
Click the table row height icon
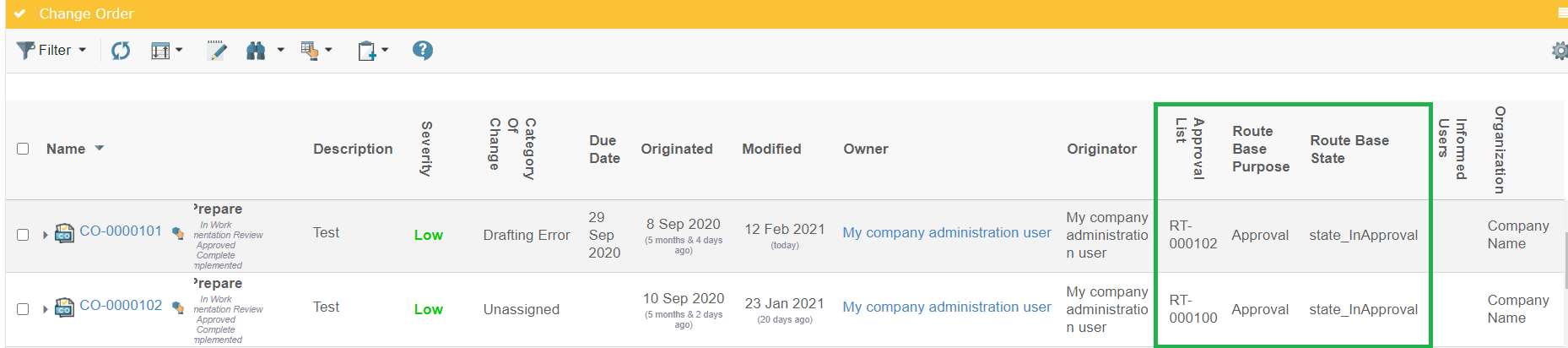click(160, 51)
